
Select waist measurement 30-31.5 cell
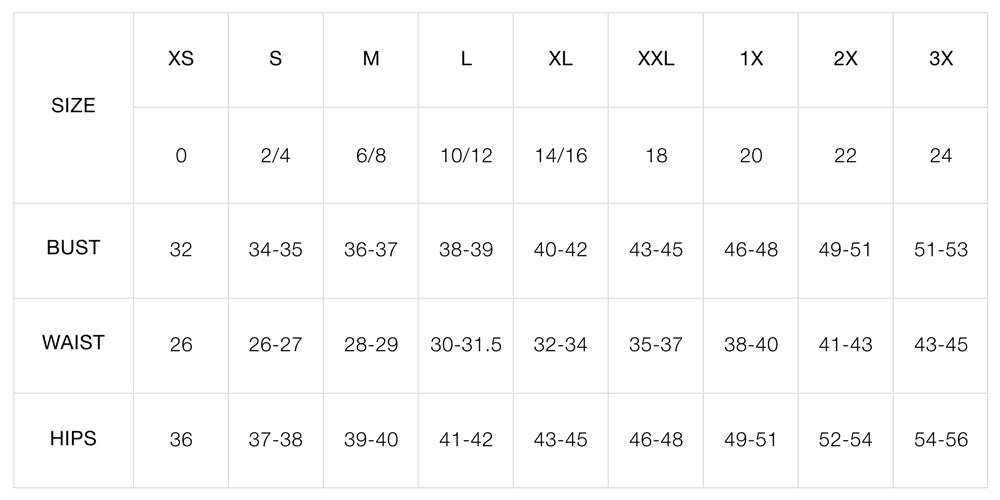point(466,345)
